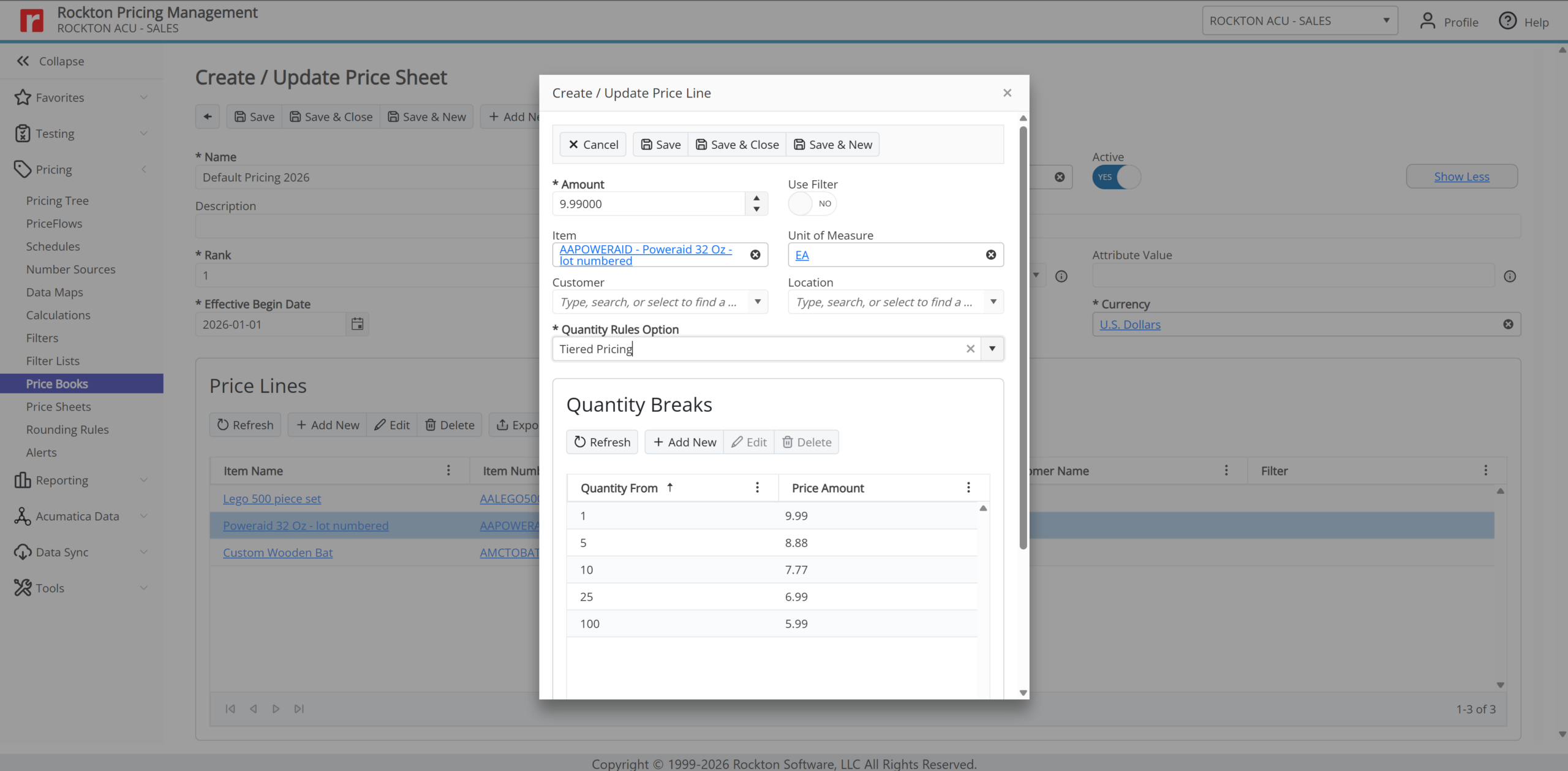Viewport: 1568px width, 771px height.
Task: Open Rounding Rules in sidebar
Action: pos(67,430)
